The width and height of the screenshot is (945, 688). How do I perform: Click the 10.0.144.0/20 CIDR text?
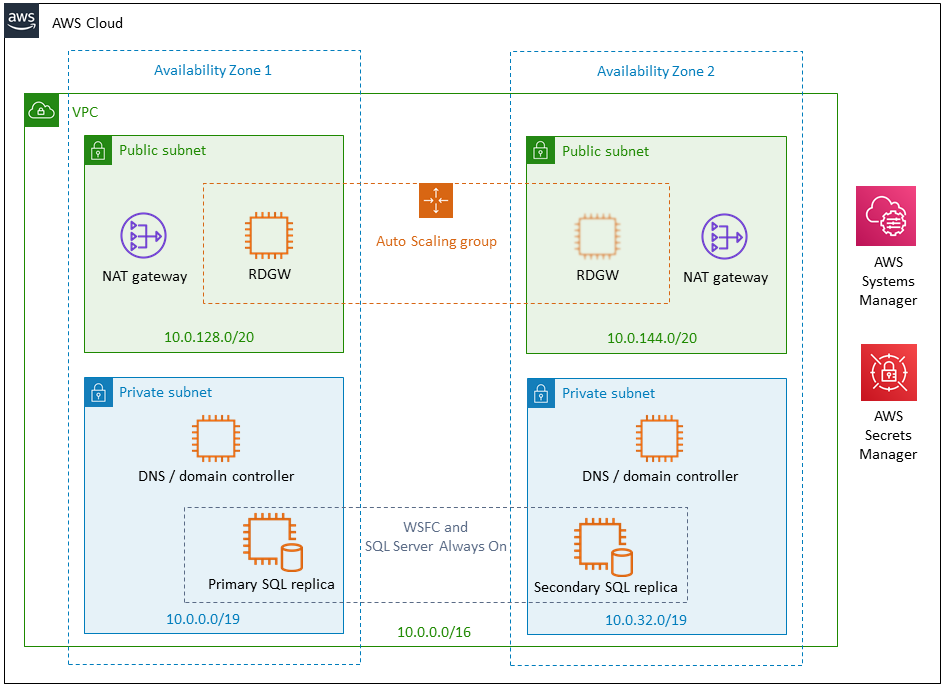[651, 338]
